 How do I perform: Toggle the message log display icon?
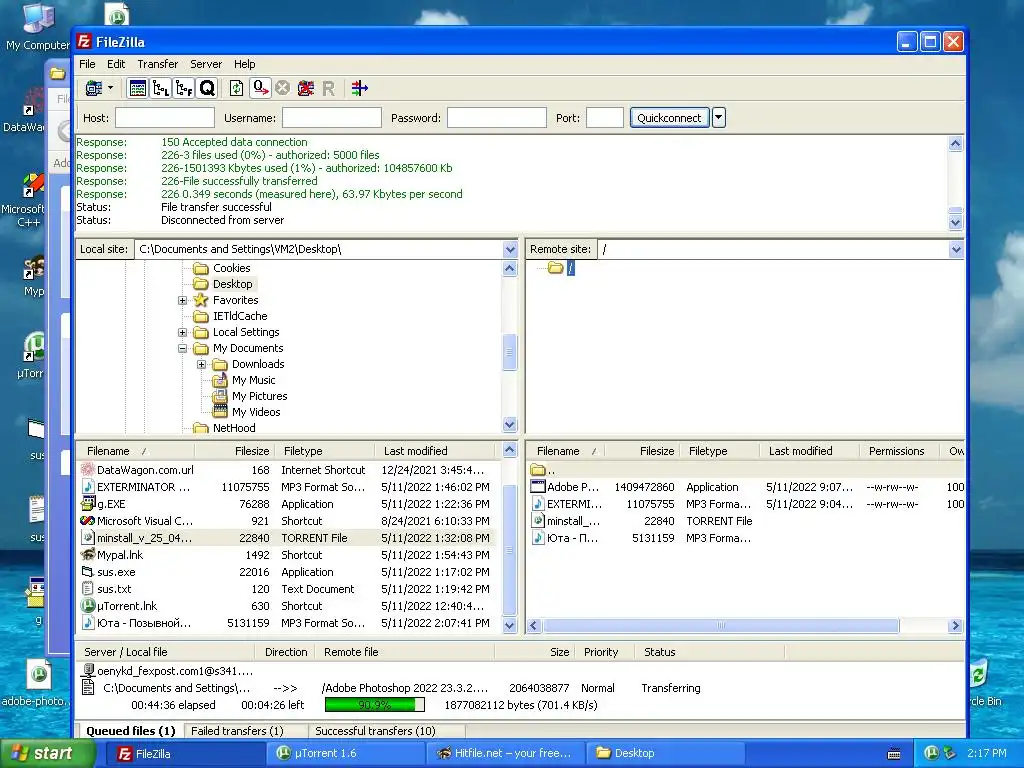click(x=138, y=88)
